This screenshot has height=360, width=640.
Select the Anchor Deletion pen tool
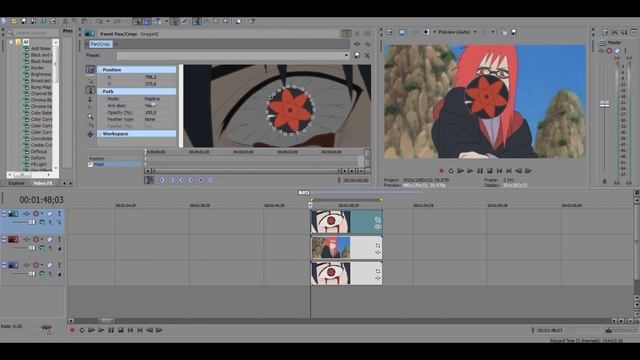[x=91, y=99]
